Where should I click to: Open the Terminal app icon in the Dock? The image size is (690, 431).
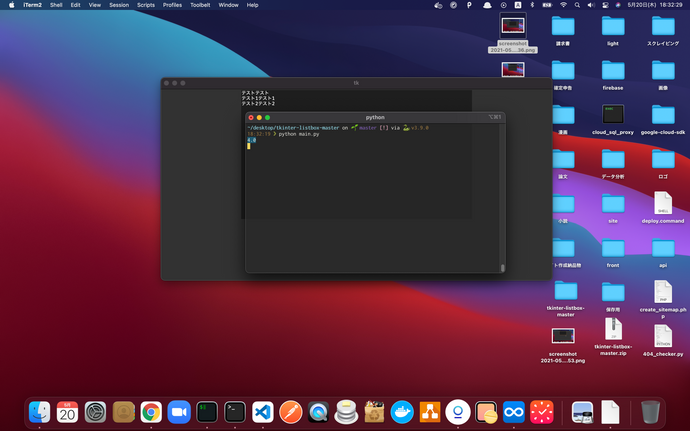(235, 413)
